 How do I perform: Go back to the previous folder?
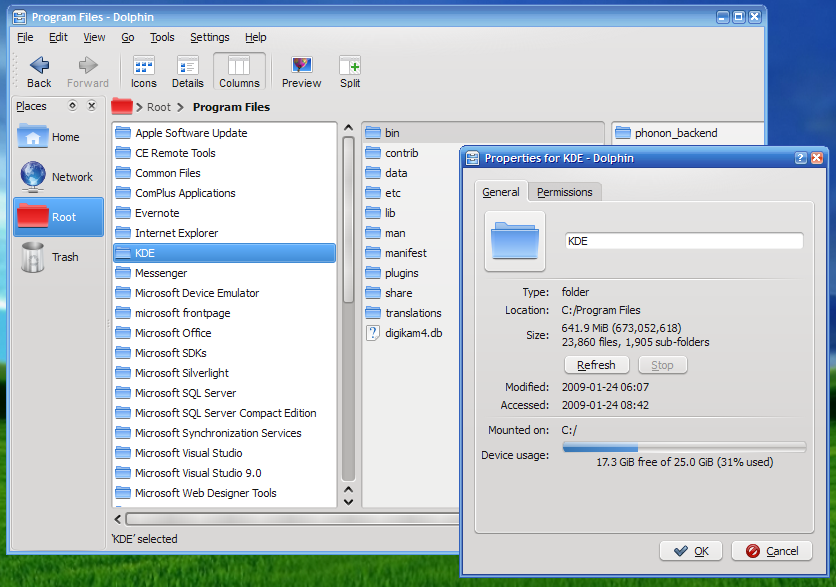(x=39, y=70)
